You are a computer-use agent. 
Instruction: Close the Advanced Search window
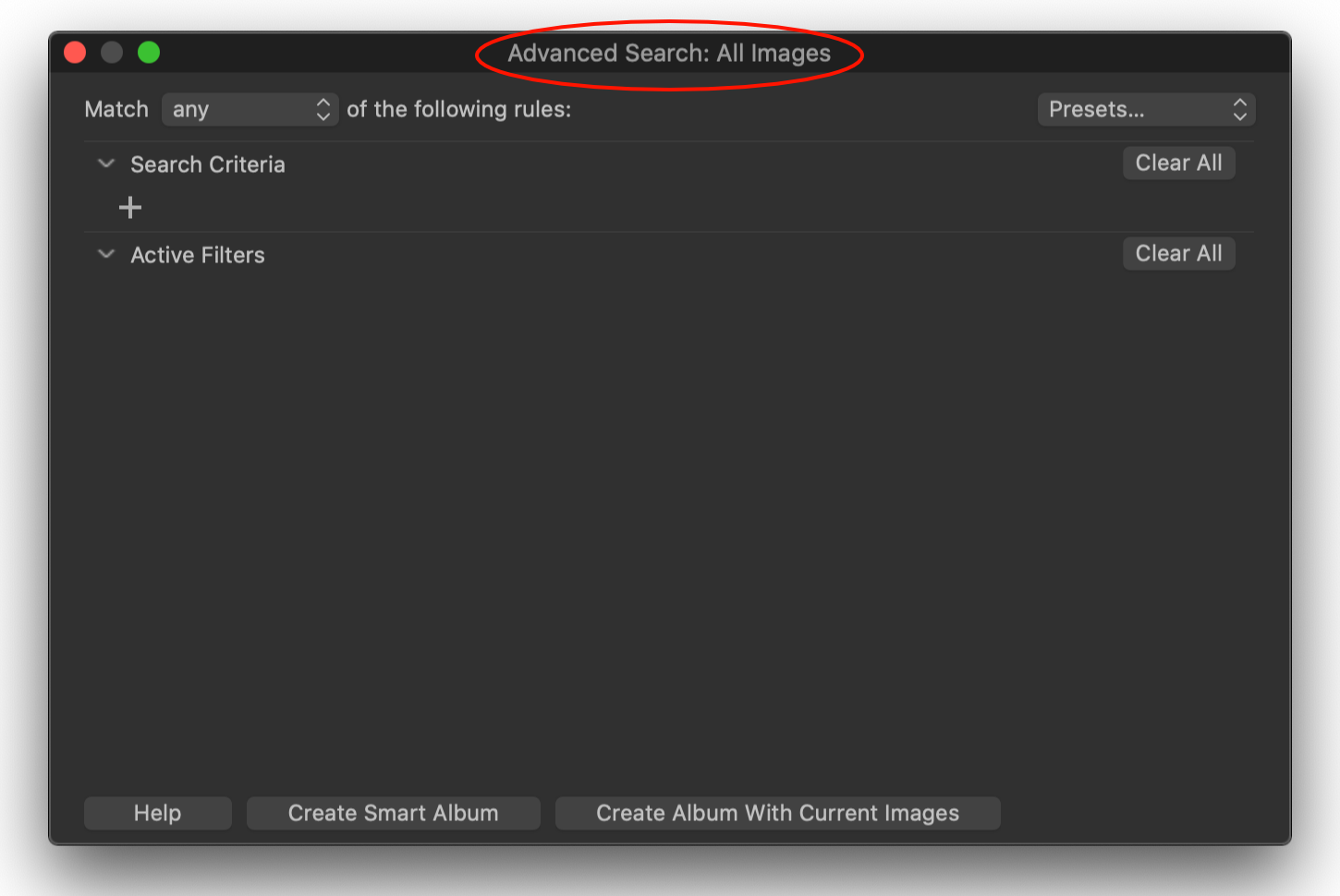75,53
